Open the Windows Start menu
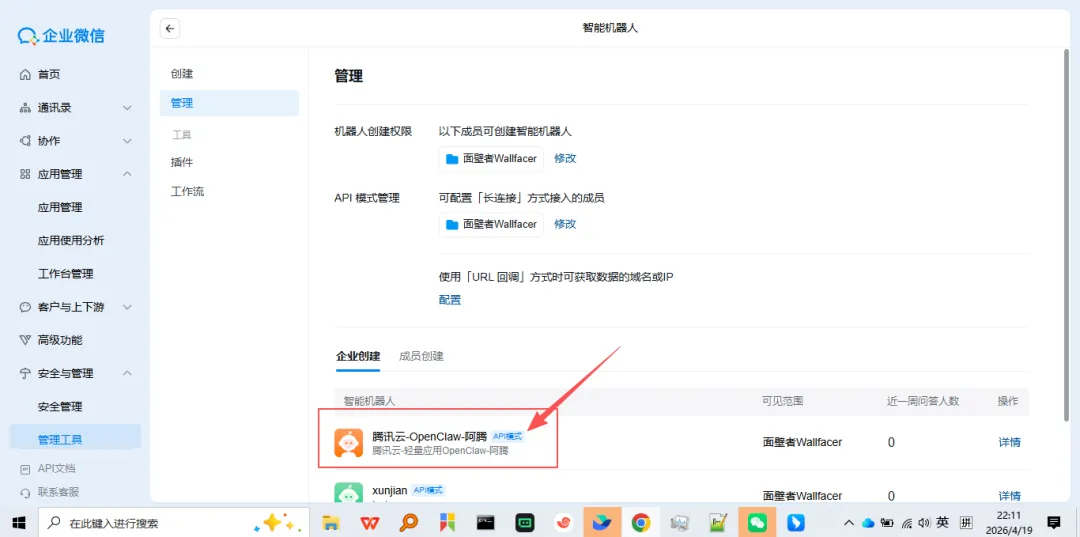1080x537 pixels. [x=19, y=523]
